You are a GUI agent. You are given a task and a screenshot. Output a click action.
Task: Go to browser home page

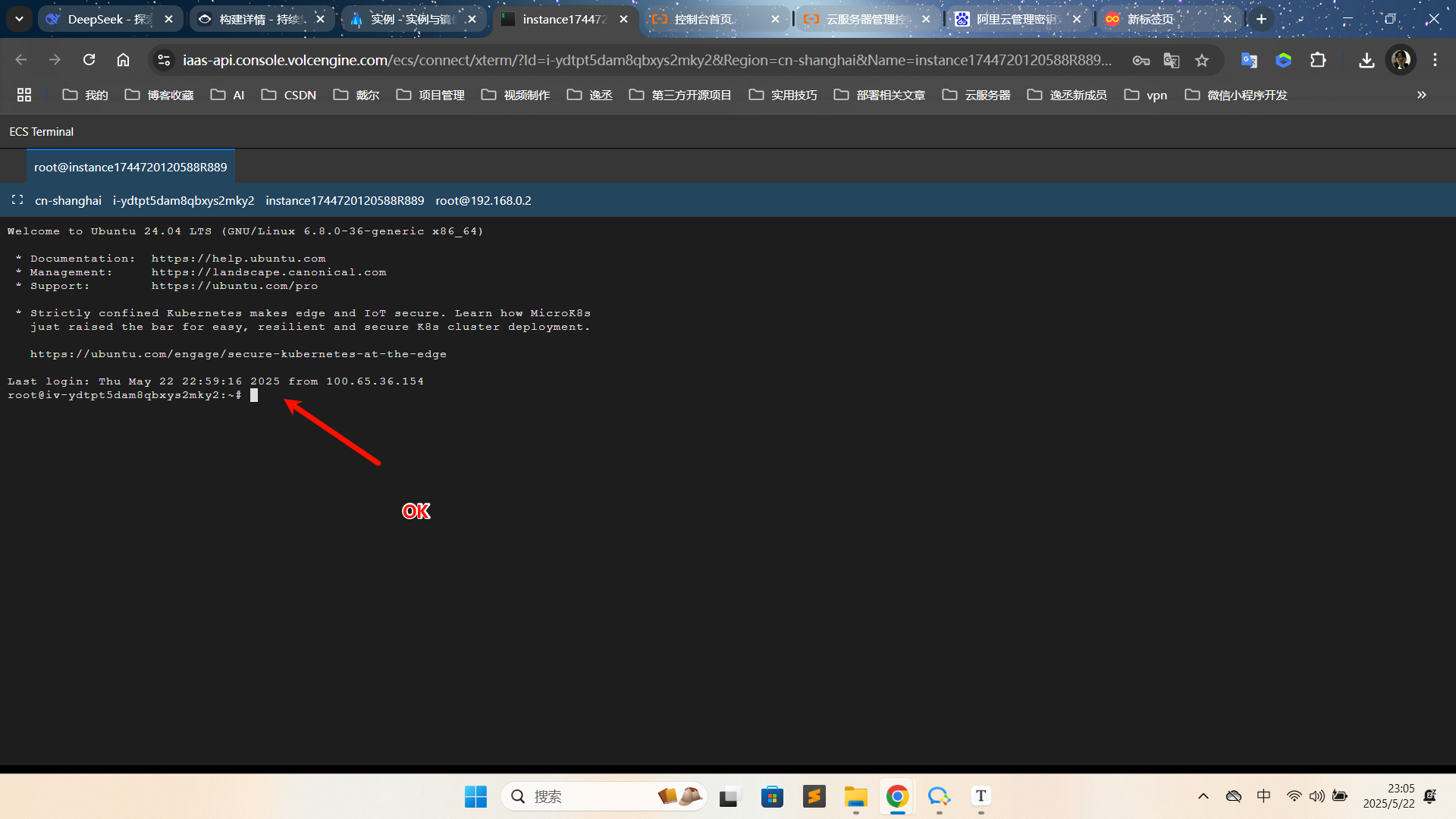pos(123,60)
